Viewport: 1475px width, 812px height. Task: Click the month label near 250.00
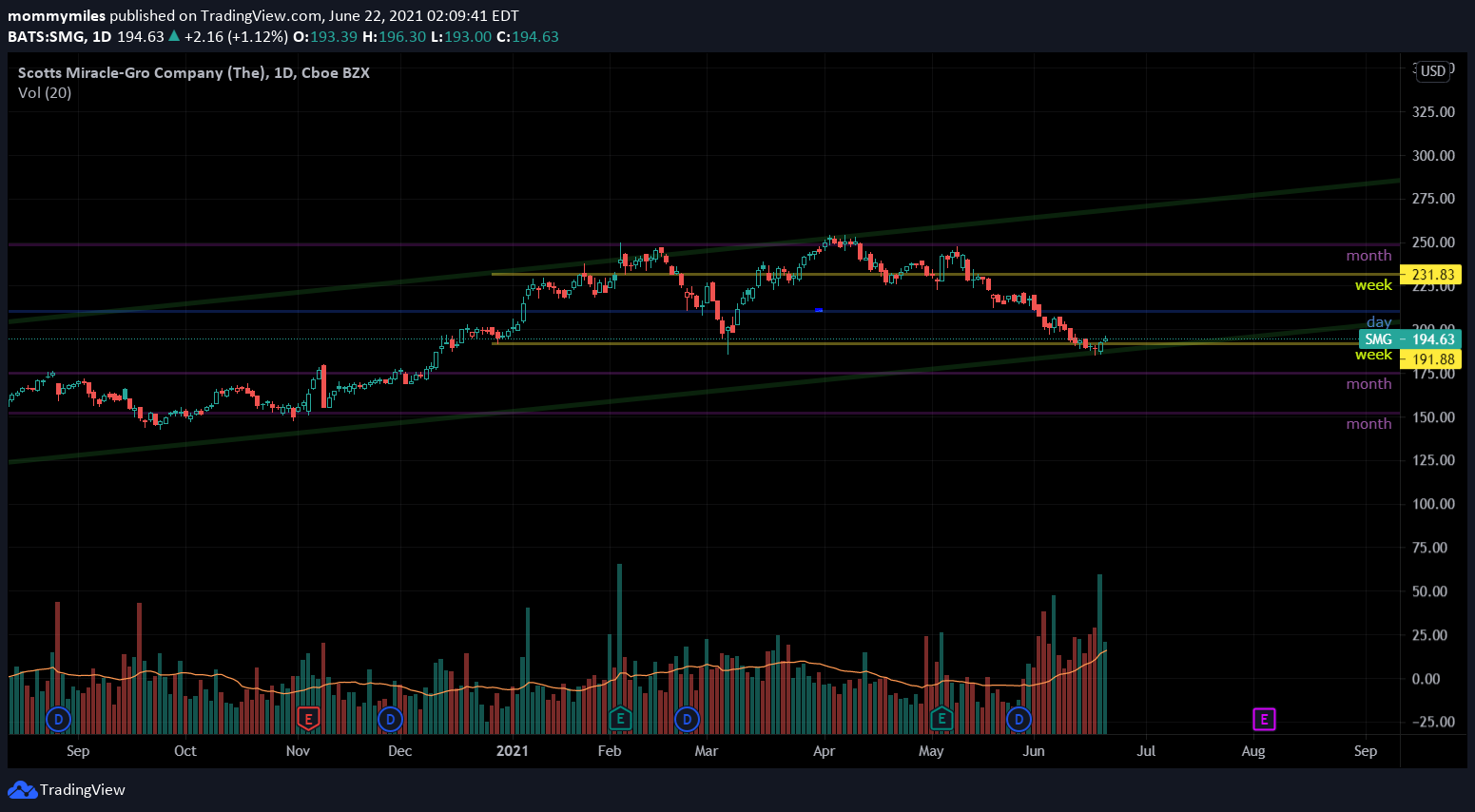[1368, 255]
